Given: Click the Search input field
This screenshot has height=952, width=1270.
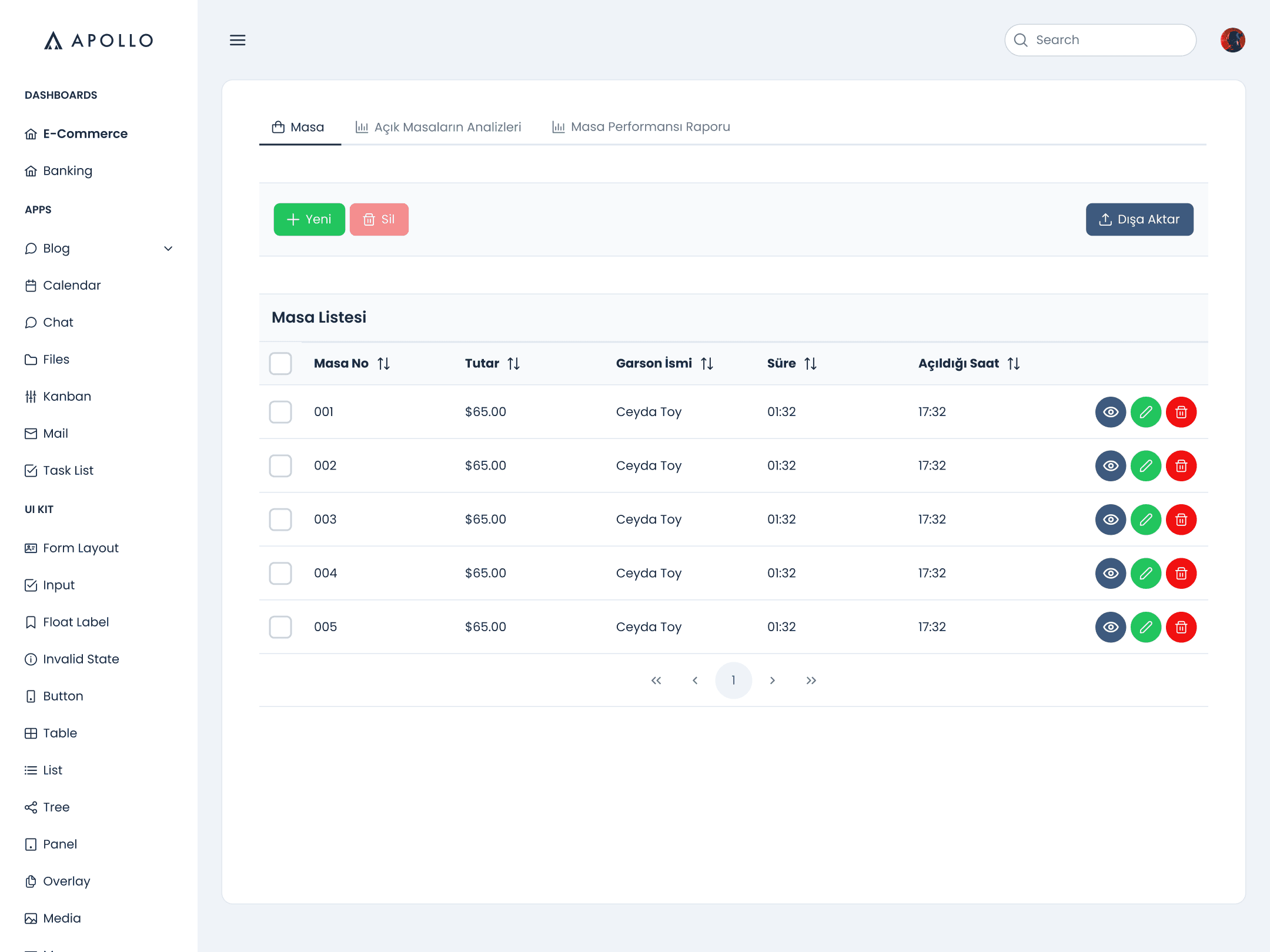Looking at the screenshot, I should (x=1100, y=40).
